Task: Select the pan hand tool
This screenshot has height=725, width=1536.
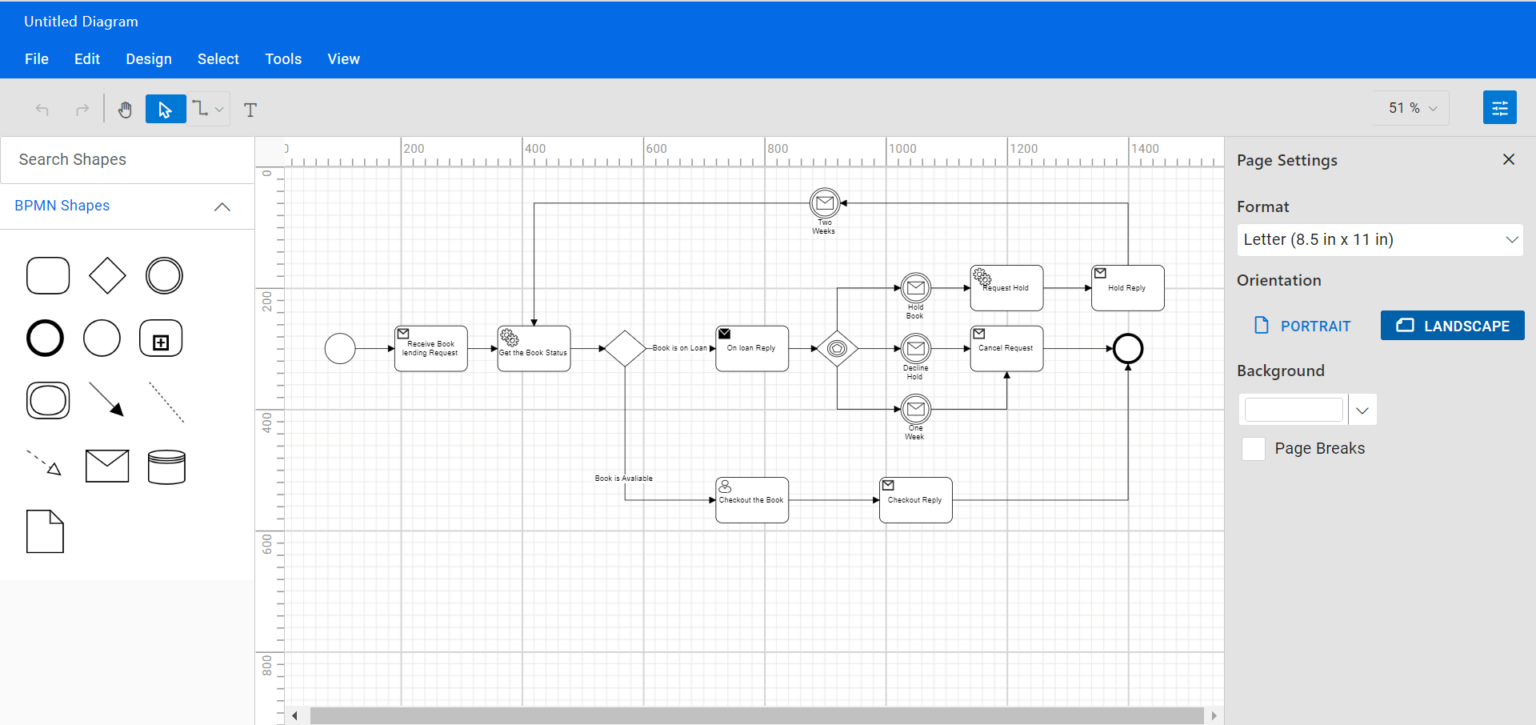Action: (x=125, y=109)
